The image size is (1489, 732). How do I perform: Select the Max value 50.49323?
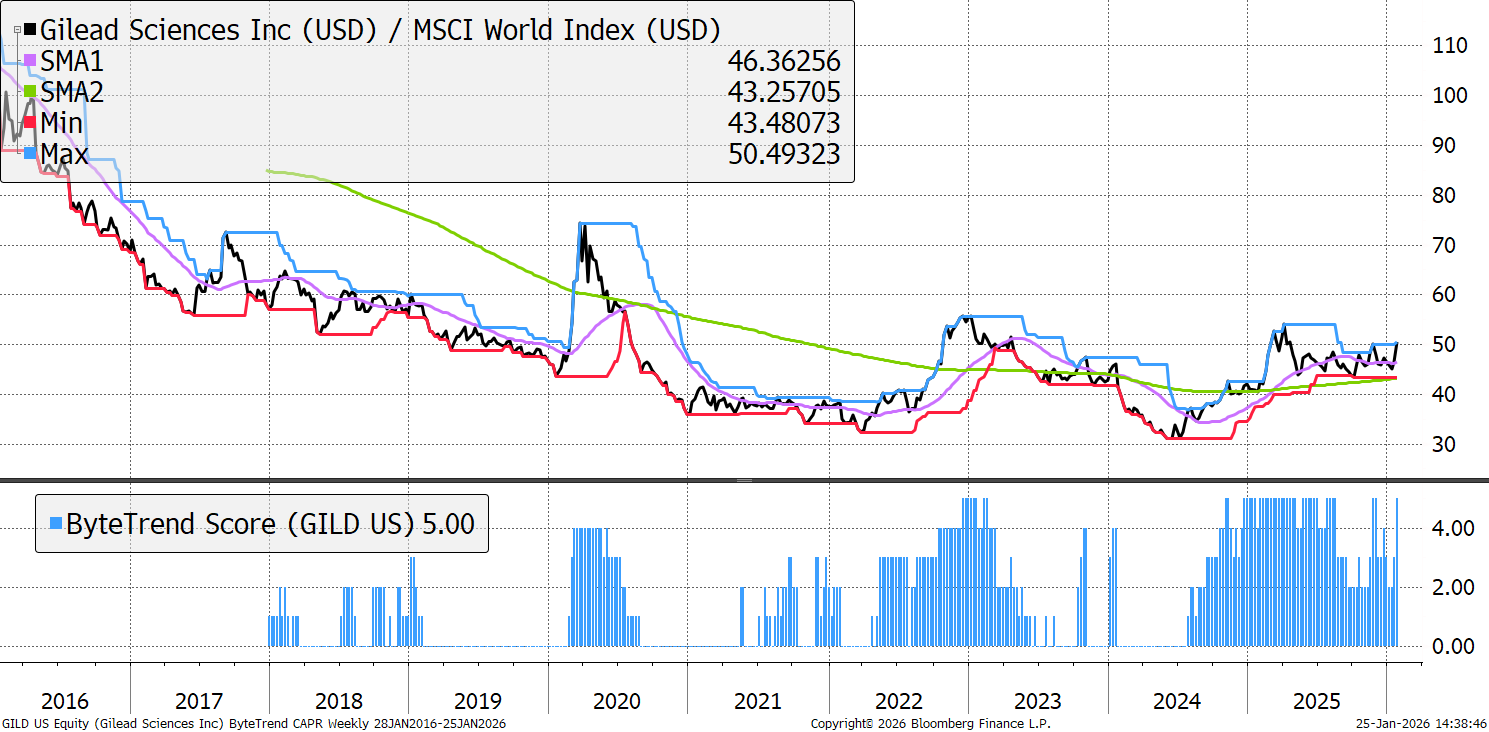pos(784,154)
